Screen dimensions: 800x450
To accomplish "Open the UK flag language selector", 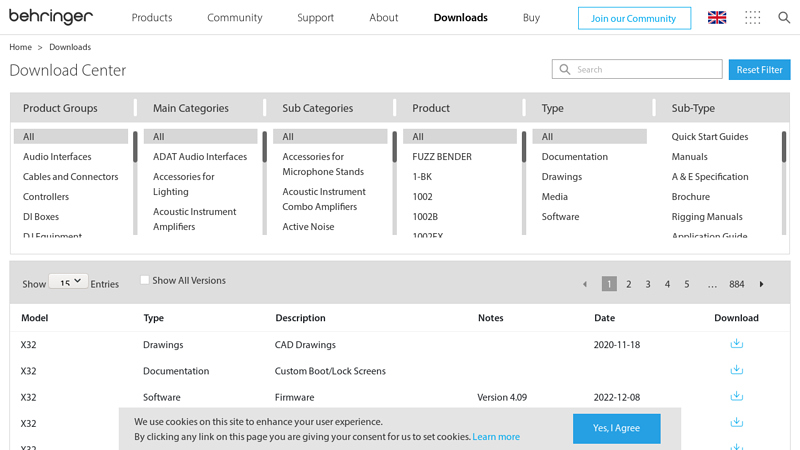I will pos(717,18).
